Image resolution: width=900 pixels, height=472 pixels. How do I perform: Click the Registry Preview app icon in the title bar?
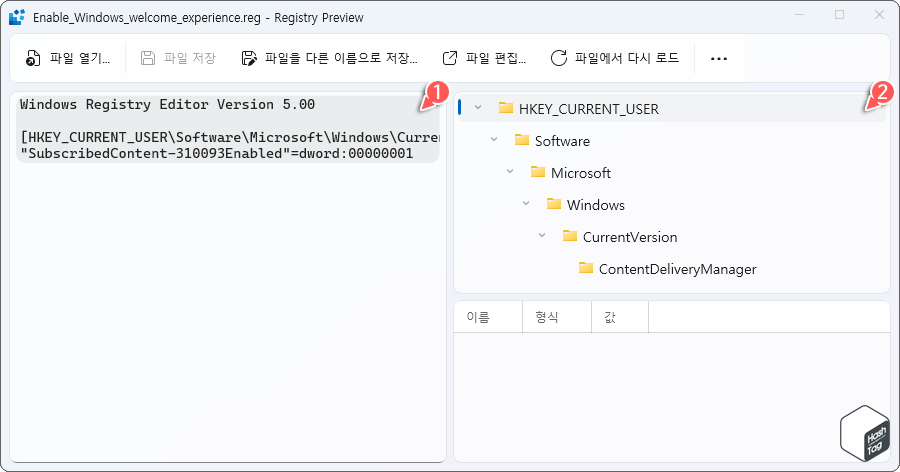point(17,17)
